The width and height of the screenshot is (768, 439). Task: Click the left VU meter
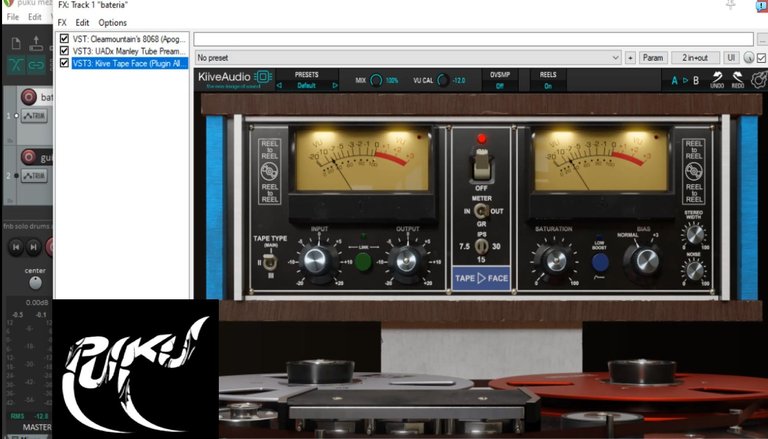point(362,160)
